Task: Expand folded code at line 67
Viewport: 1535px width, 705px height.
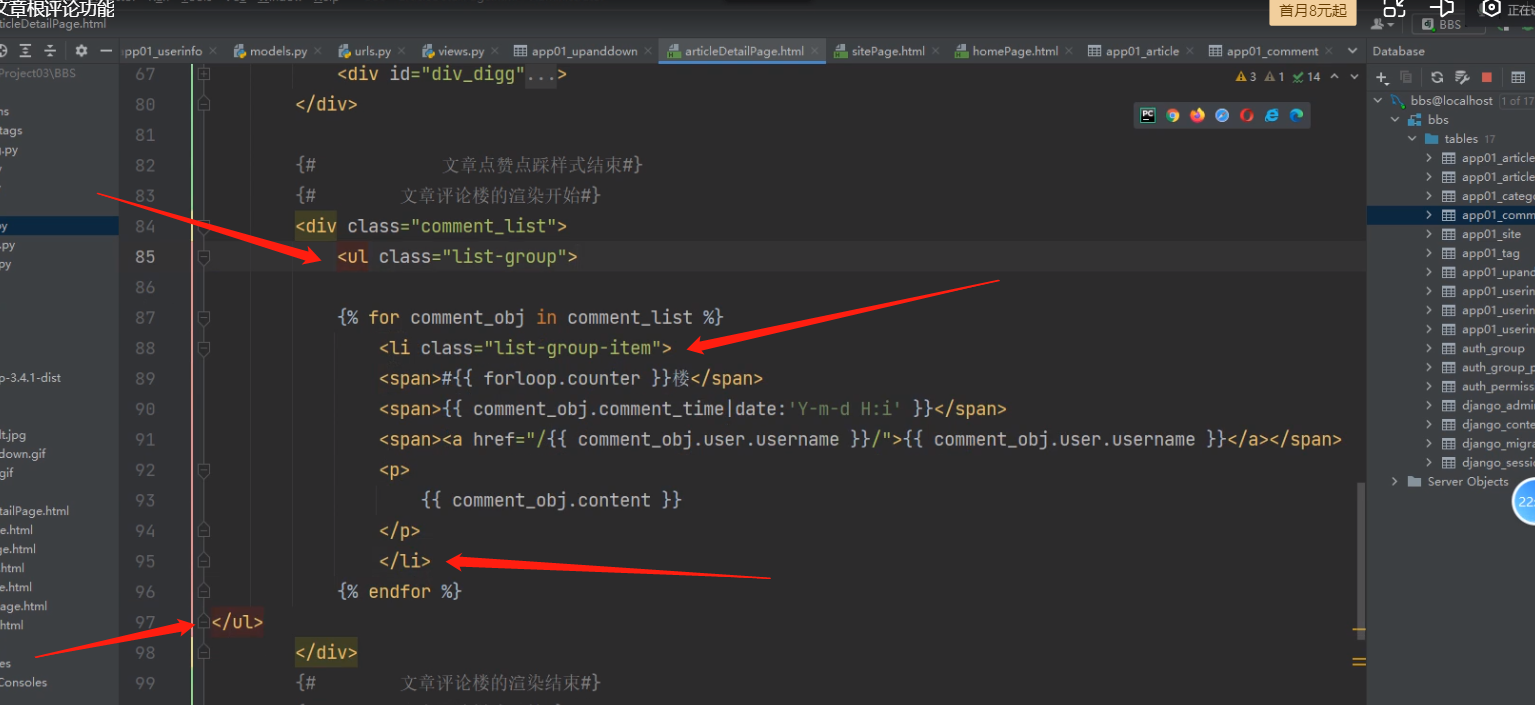Action: pos(204,74)
